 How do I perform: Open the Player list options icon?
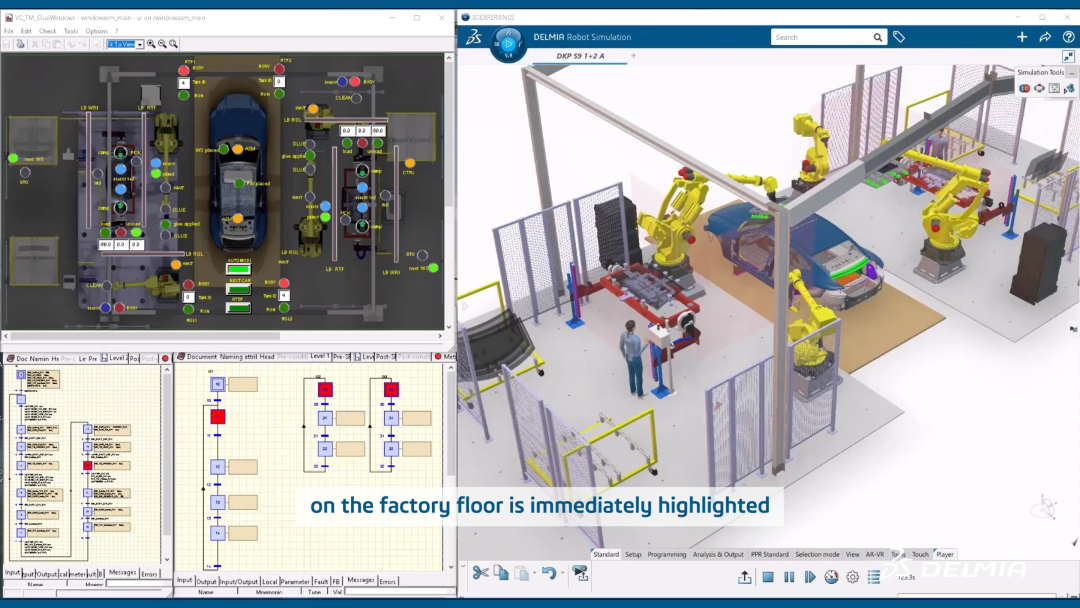tap(873, 577)
